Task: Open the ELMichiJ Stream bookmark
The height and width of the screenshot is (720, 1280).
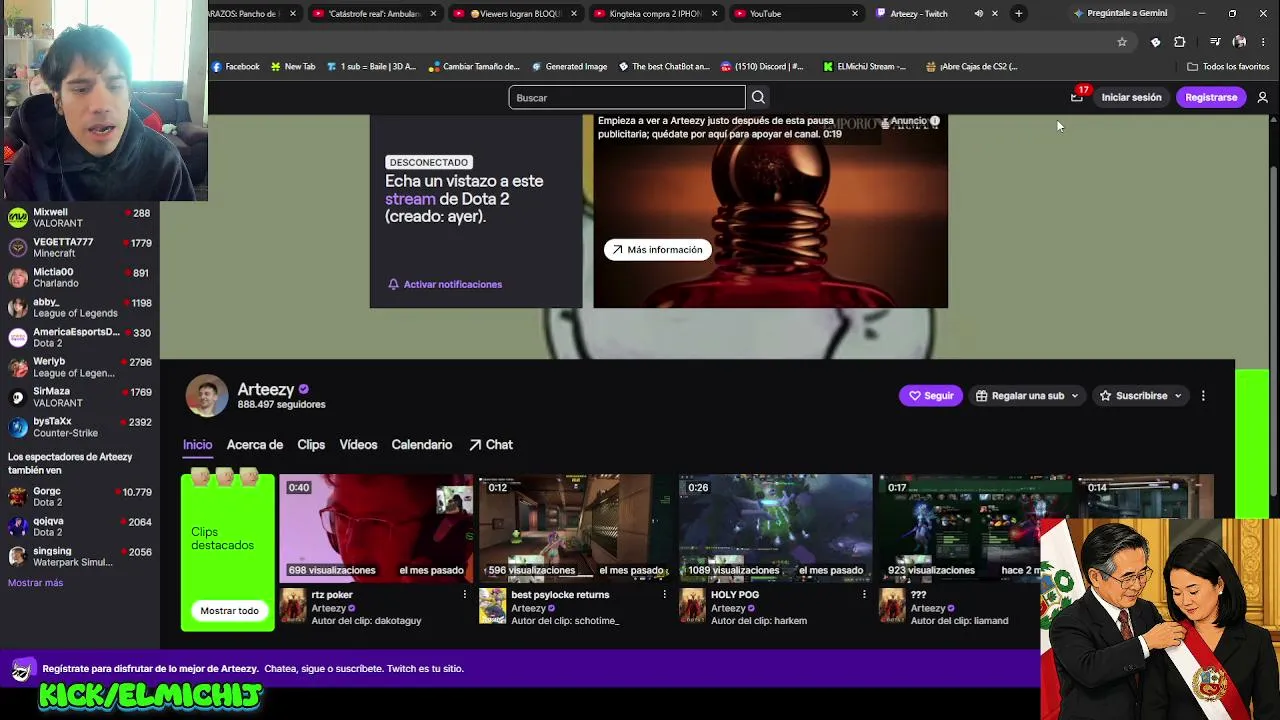Action: 865,67
